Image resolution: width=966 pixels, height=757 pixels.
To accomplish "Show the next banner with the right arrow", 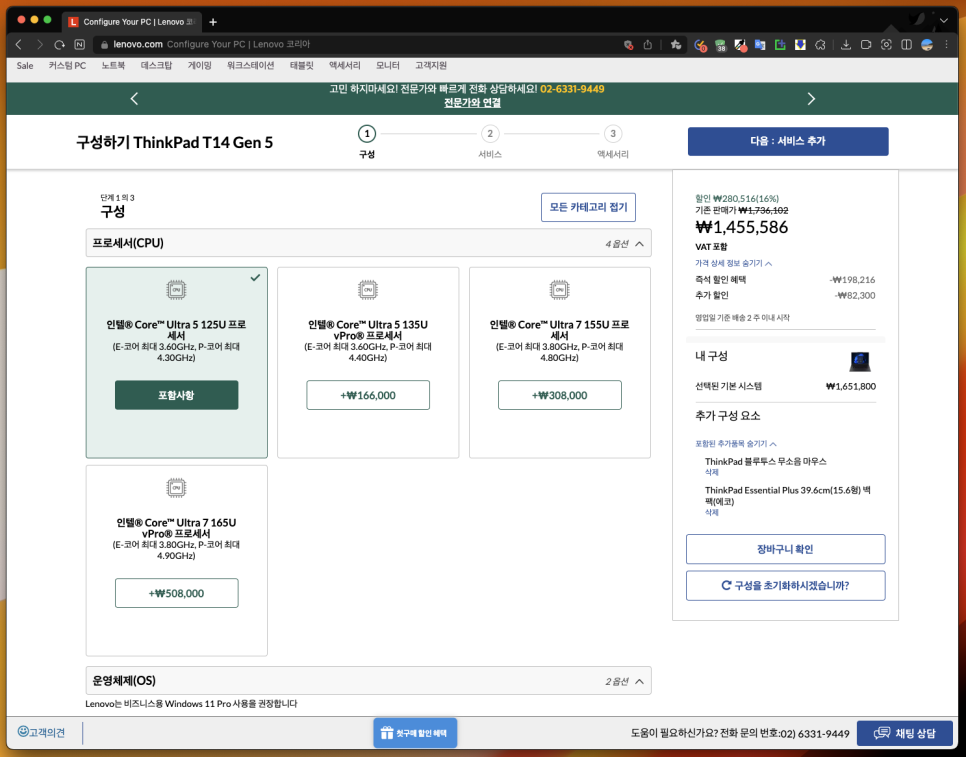I will tap(811, 99).
